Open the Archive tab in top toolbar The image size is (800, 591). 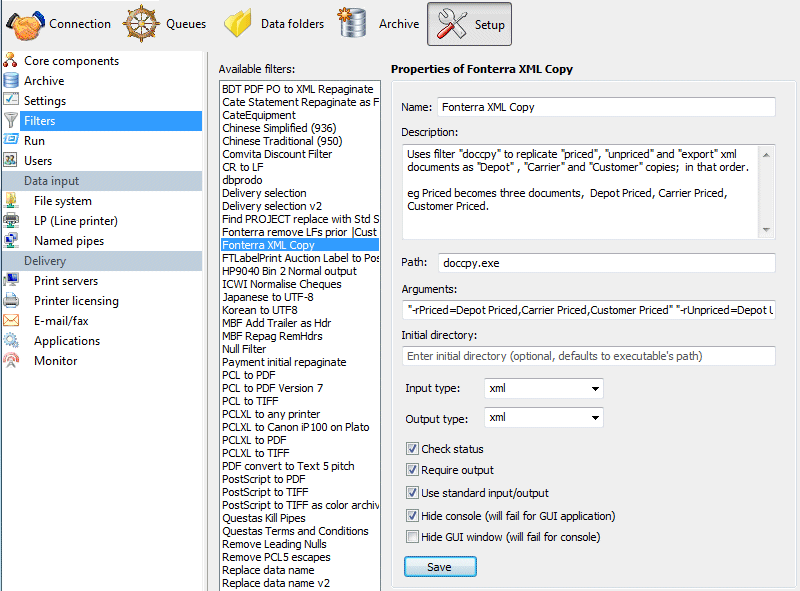tap(378, 24)
